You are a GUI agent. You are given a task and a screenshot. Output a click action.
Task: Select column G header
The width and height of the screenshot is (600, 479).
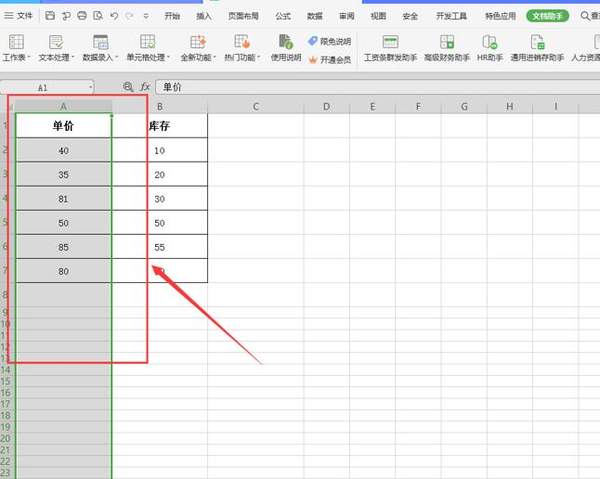464,107
